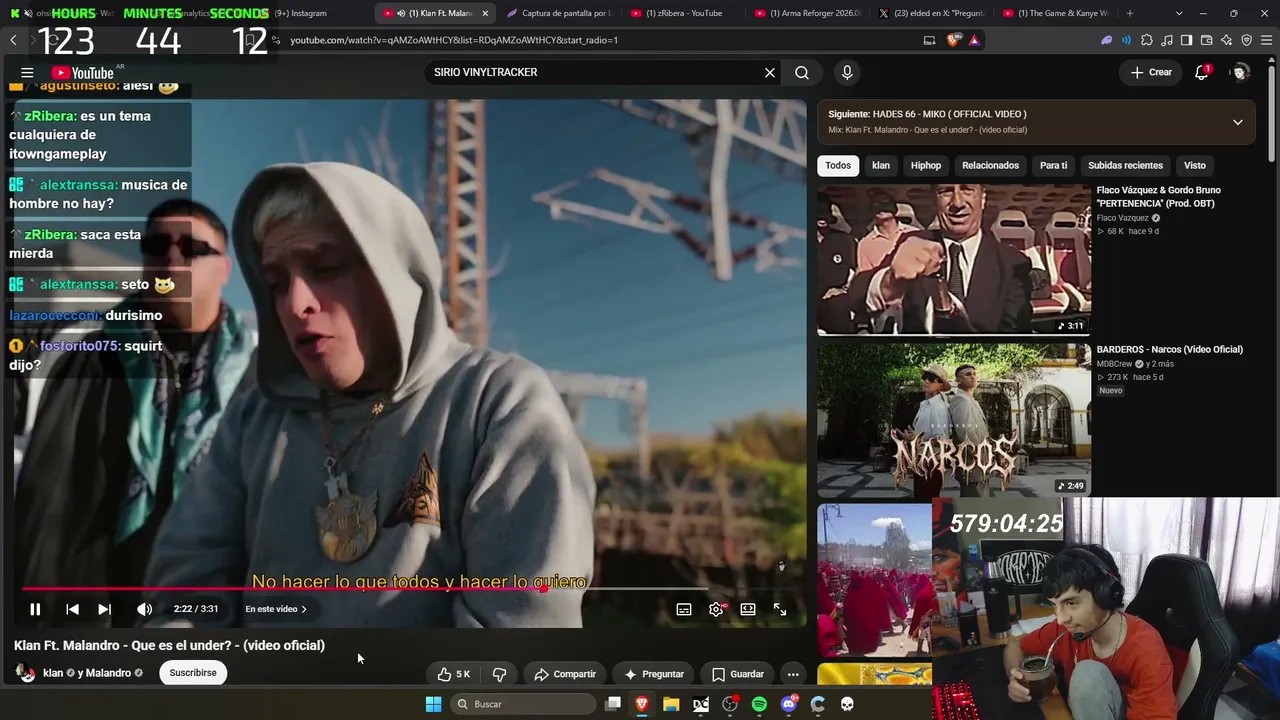The height and width of the screenshot is (720, 1280).
Task: Open a new browser tab
Action: pos(1130,13)
